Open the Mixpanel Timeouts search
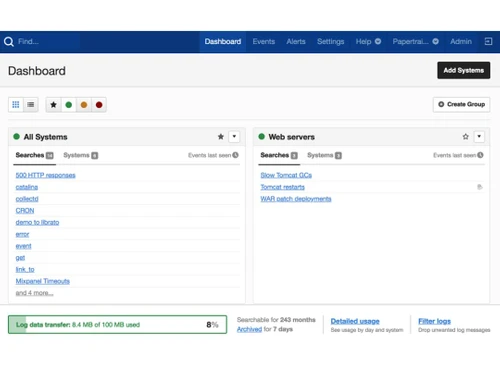 [x=43, y=281]
